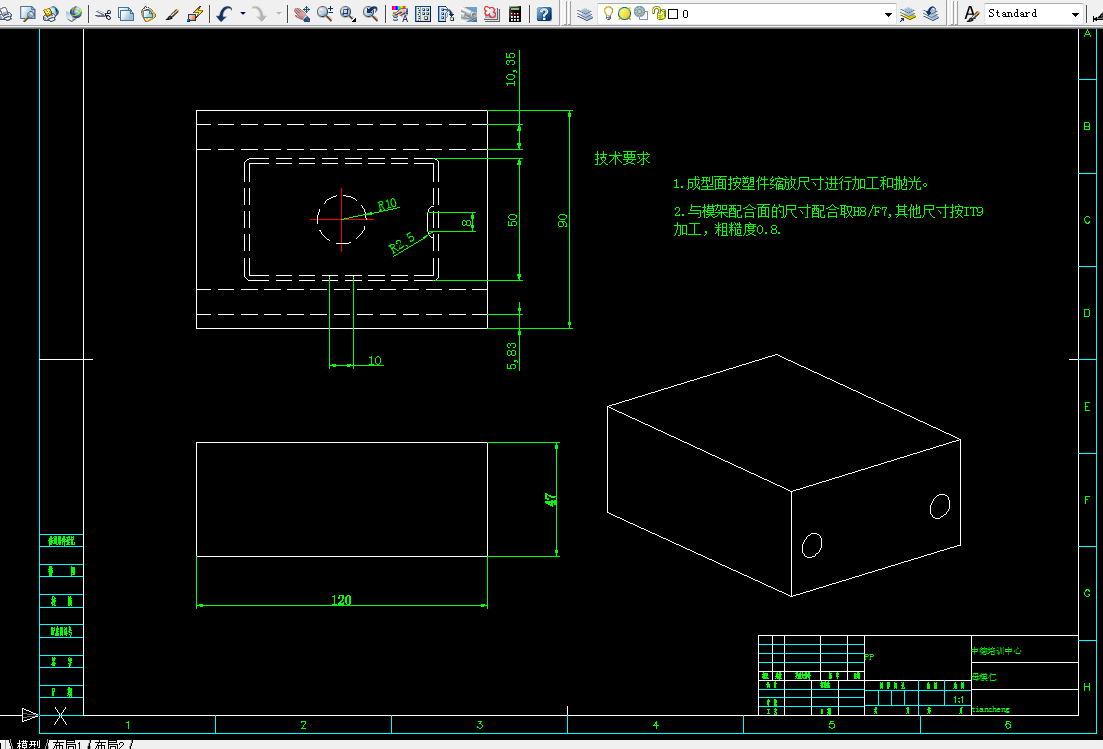Open the Undo history dropdown arrow
Screen dimensions: 1103x749
tap(243, 13)
